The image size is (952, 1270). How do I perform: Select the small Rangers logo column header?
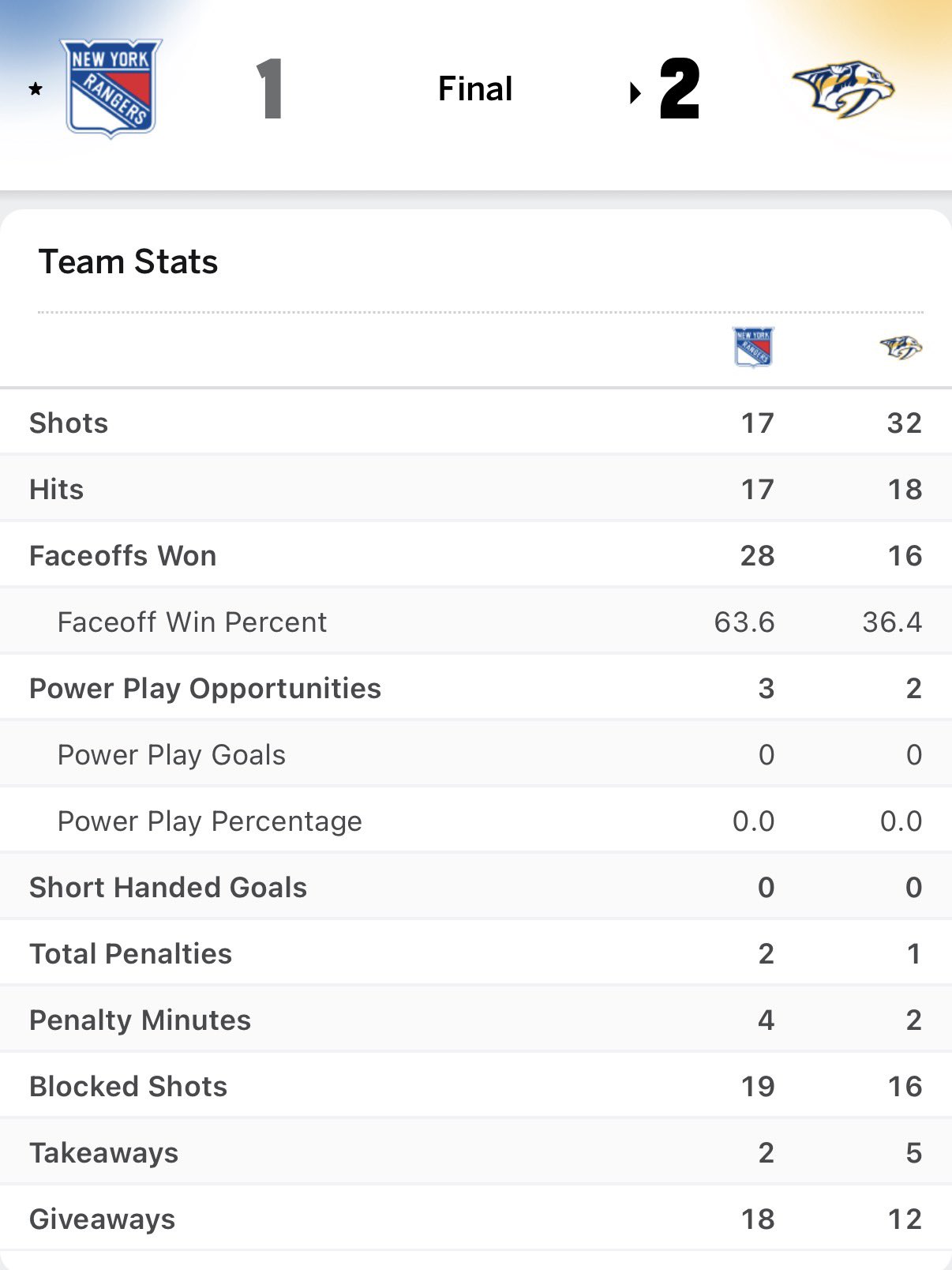point(754,347)
